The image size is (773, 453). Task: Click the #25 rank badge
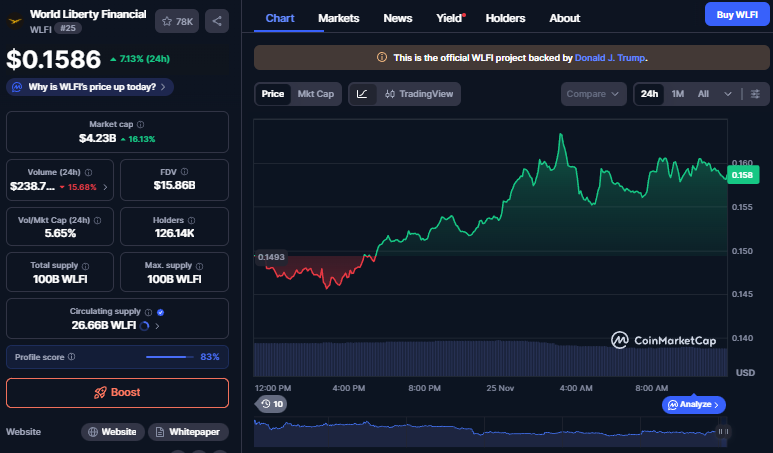pos(68,29)
